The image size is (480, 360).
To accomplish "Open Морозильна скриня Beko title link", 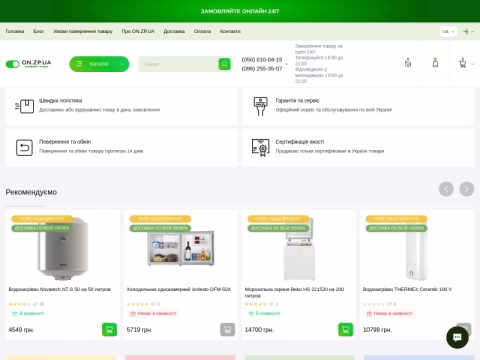I will [x=294, y=292].
